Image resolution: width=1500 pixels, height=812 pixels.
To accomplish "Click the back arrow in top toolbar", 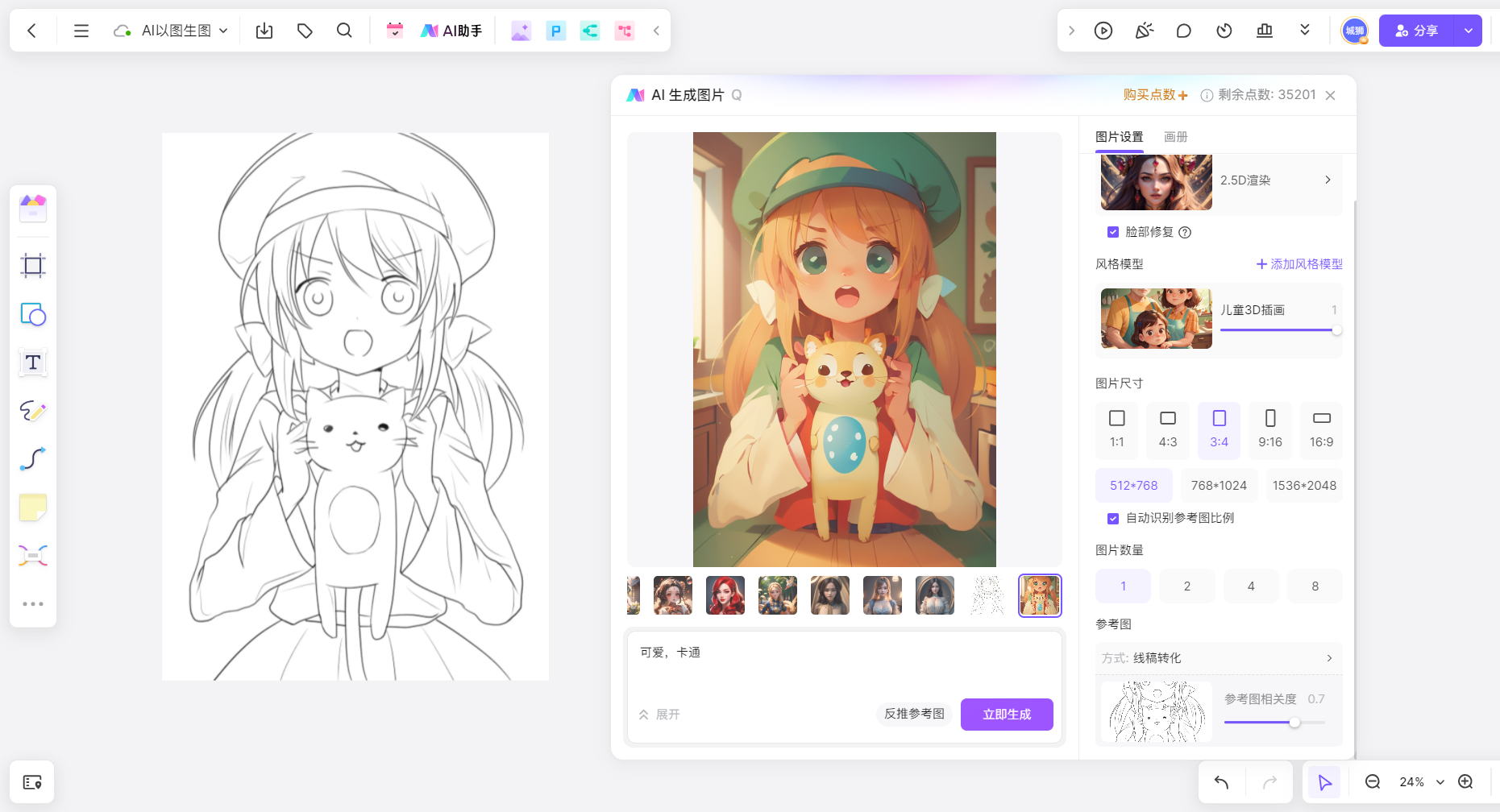I will point(32,31).
